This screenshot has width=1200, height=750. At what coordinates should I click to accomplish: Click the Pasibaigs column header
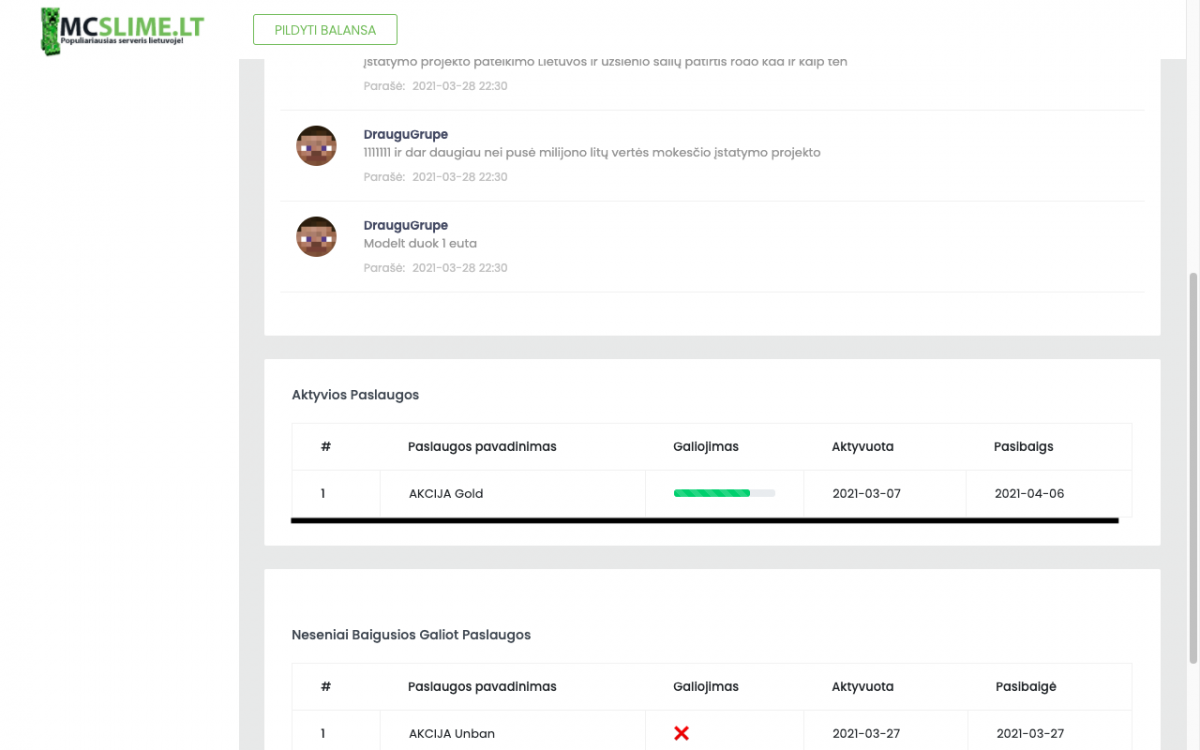(x=1024, y=446)
